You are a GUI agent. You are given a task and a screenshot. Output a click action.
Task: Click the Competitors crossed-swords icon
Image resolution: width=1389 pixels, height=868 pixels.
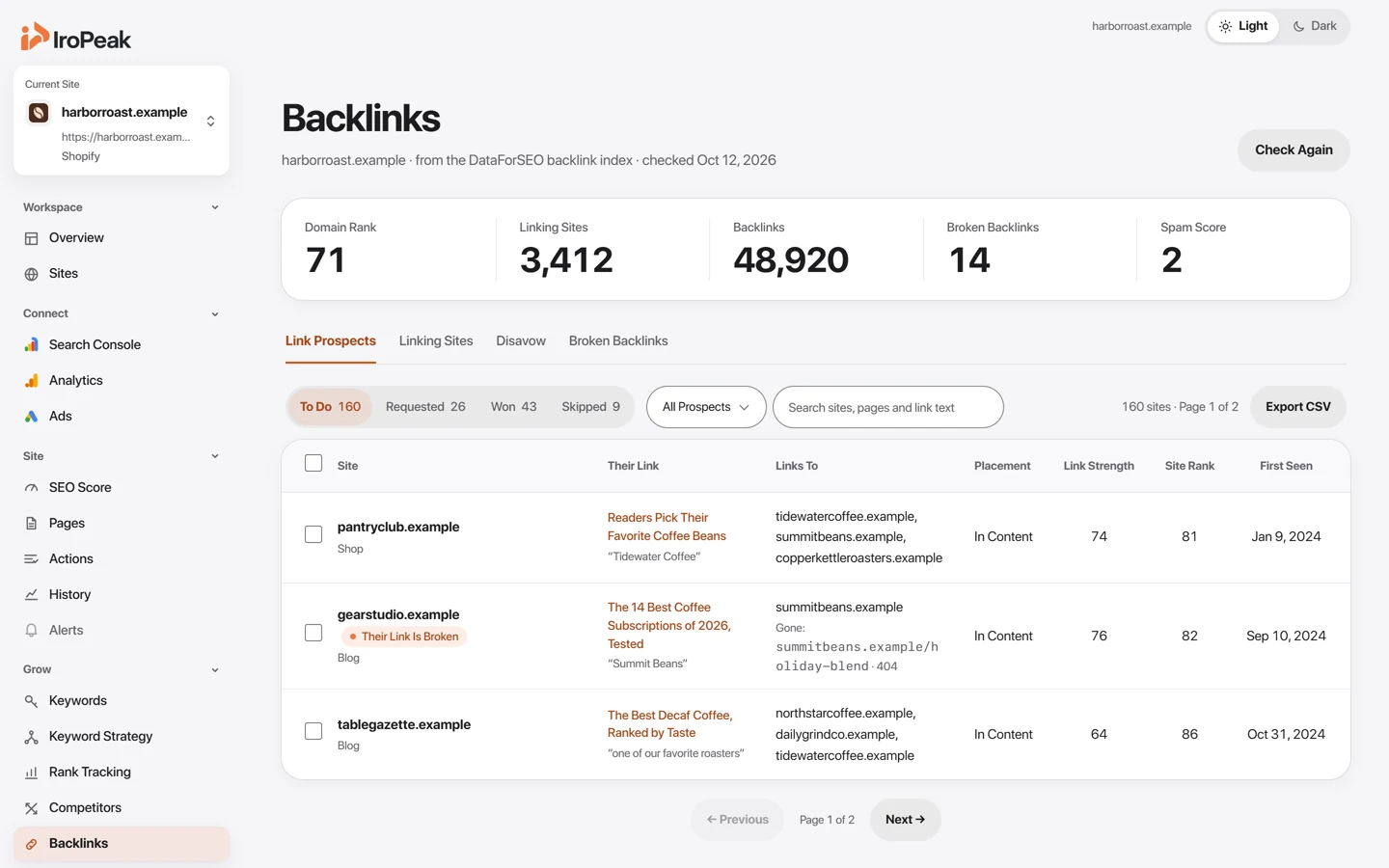31,808
